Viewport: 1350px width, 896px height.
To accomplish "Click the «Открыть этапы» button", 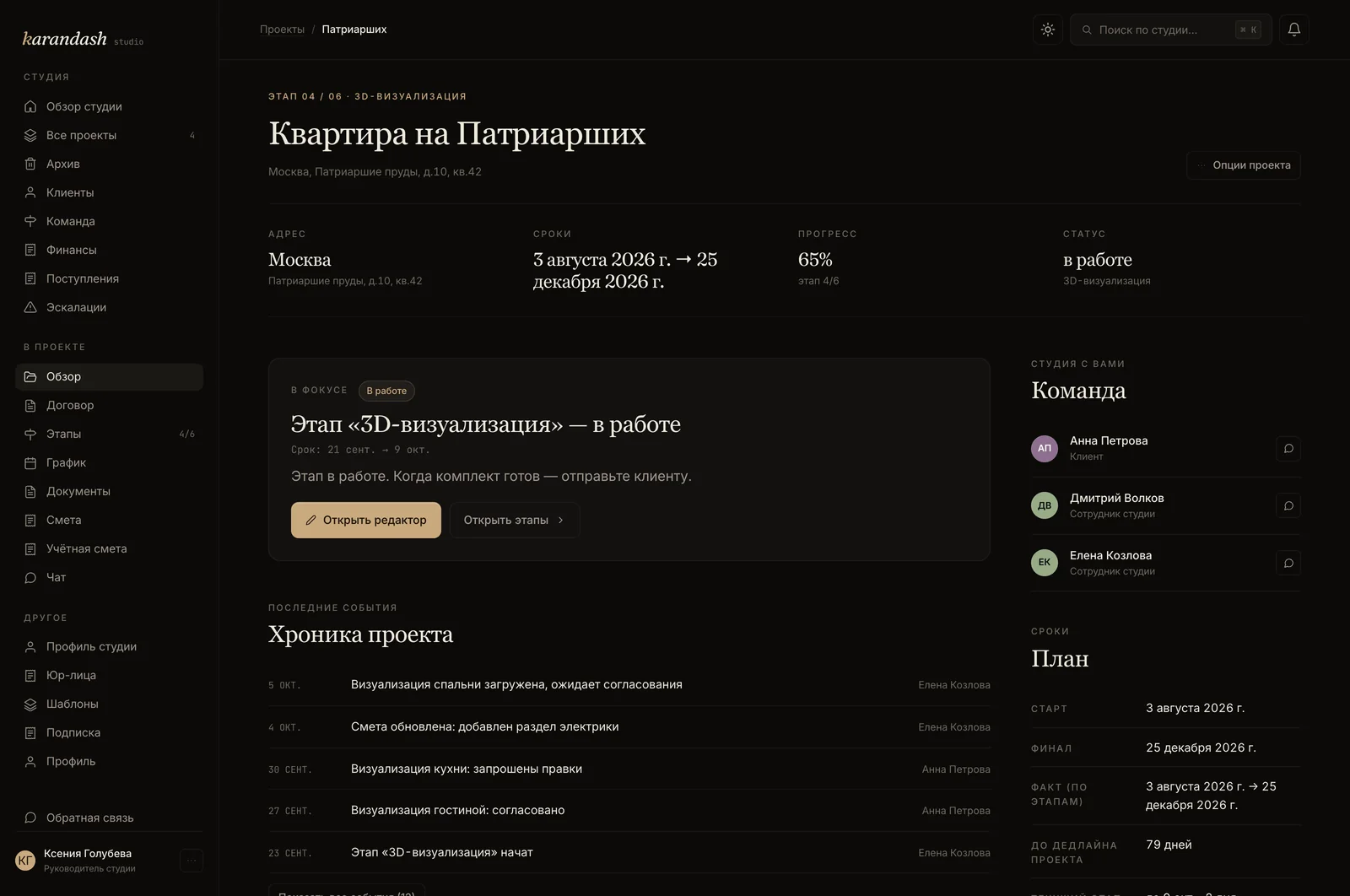I will (515, 521).
